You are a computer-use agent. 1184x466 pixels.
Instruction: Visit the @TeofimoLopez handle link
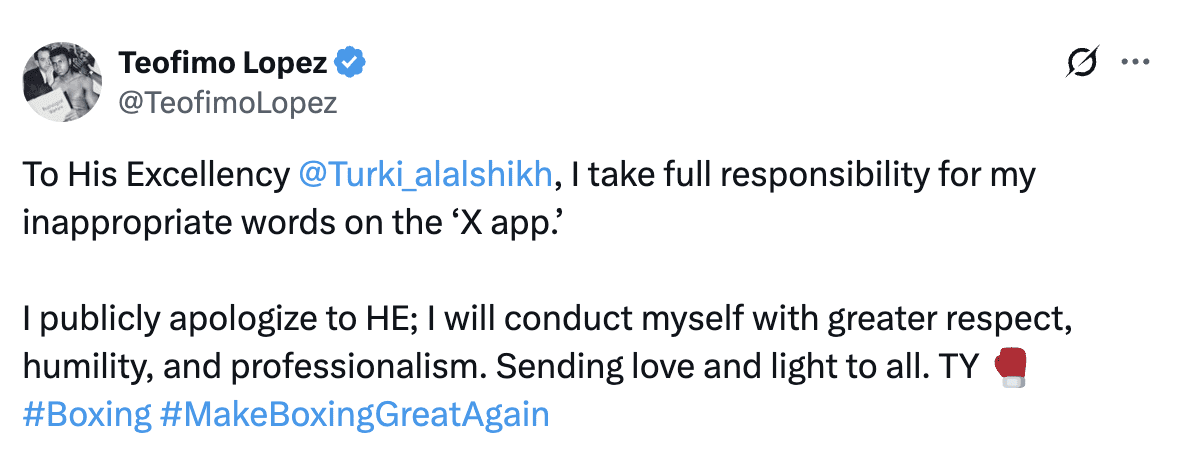tap(227, 102)
